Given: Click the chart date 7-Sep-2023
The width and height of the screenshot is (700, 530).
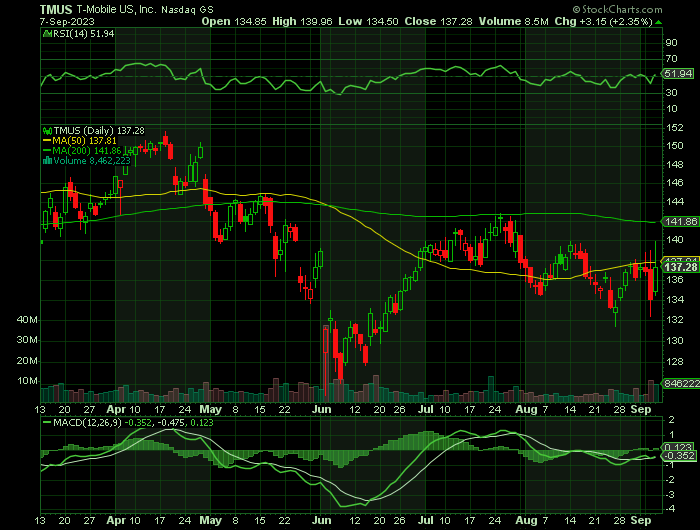Looking at the screenshot, I should [67, 21].
